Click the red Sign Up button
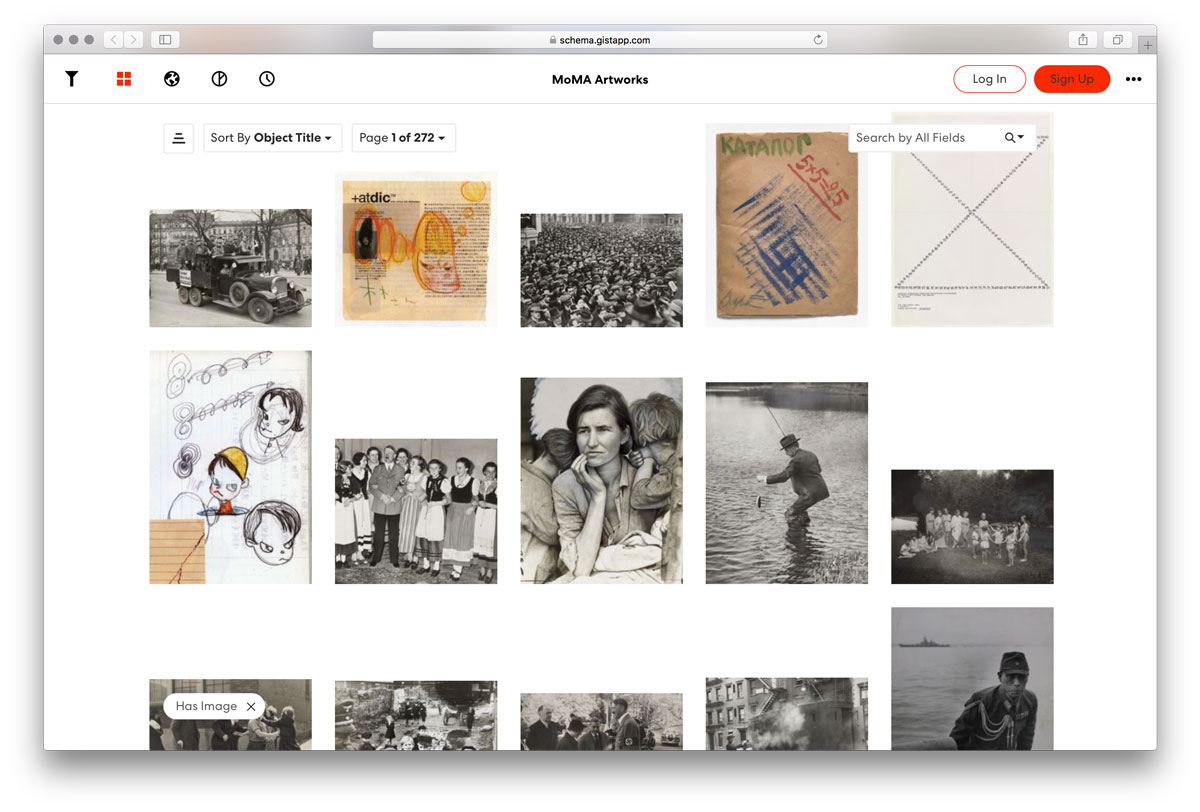The height and width of the screenshot is (812, 1200). click(x=1072, y=79)
